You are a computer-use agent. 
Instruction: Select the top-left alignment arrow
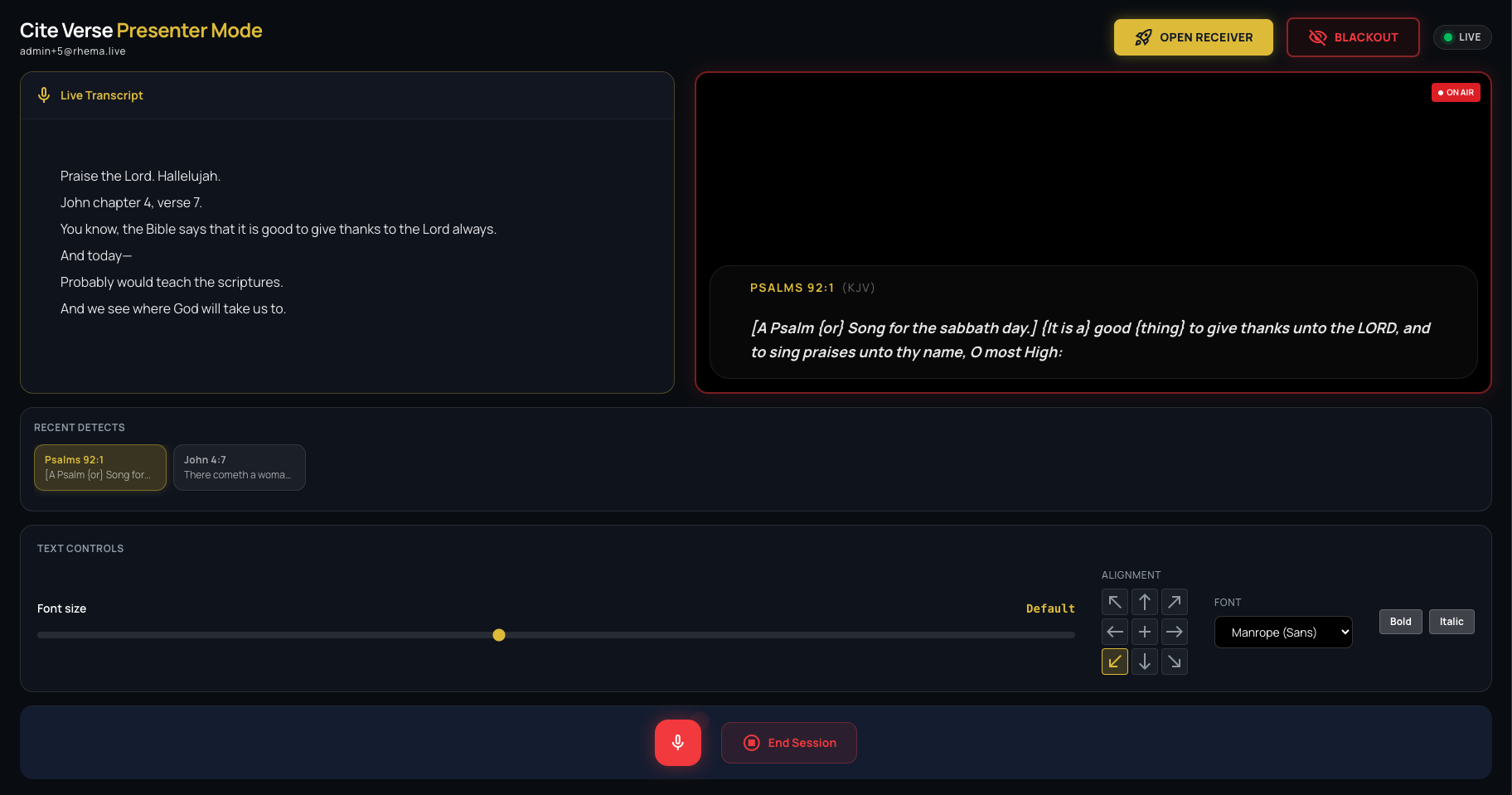pyautogui.click(x=1114, y=601)
